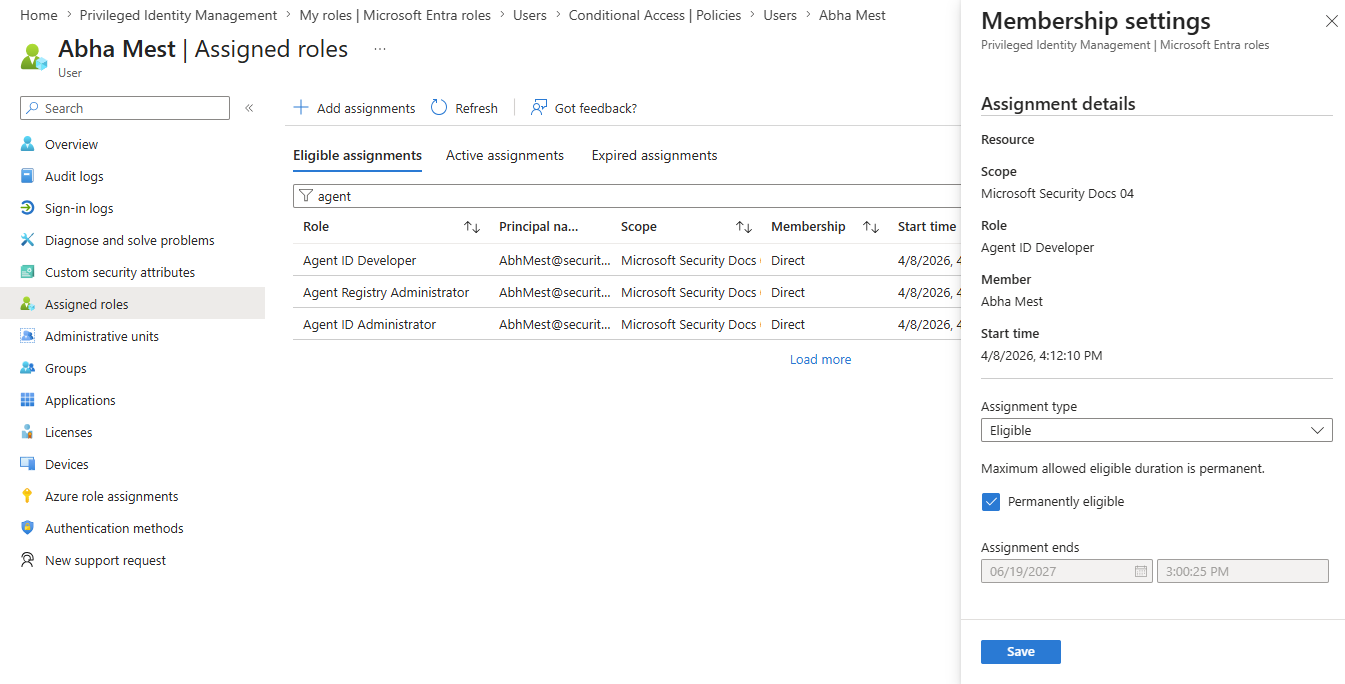The height and width of the screenshot is (684, 1345).
Task: Open the Assignment type dropdown
Action: point(1157,430)
